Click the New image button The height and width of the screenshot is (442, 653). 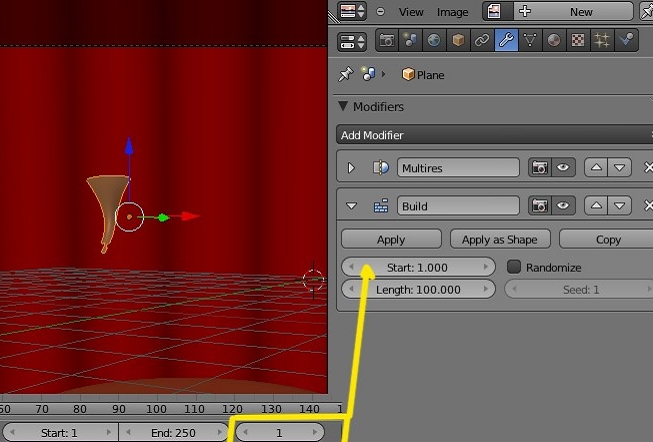[581, 12]
